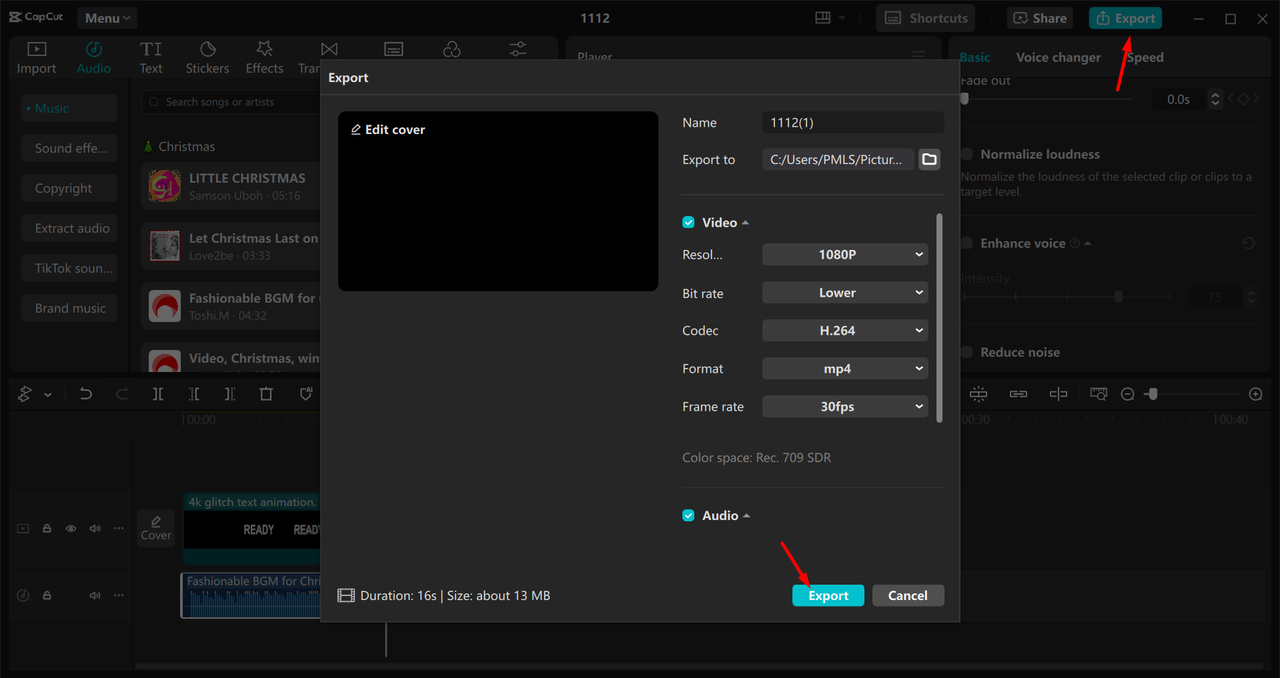Image resolution: width=1280 pixels, height=678 pixels.
Task: Click the Split clip tool icon
Action: (x=158, y=394)
